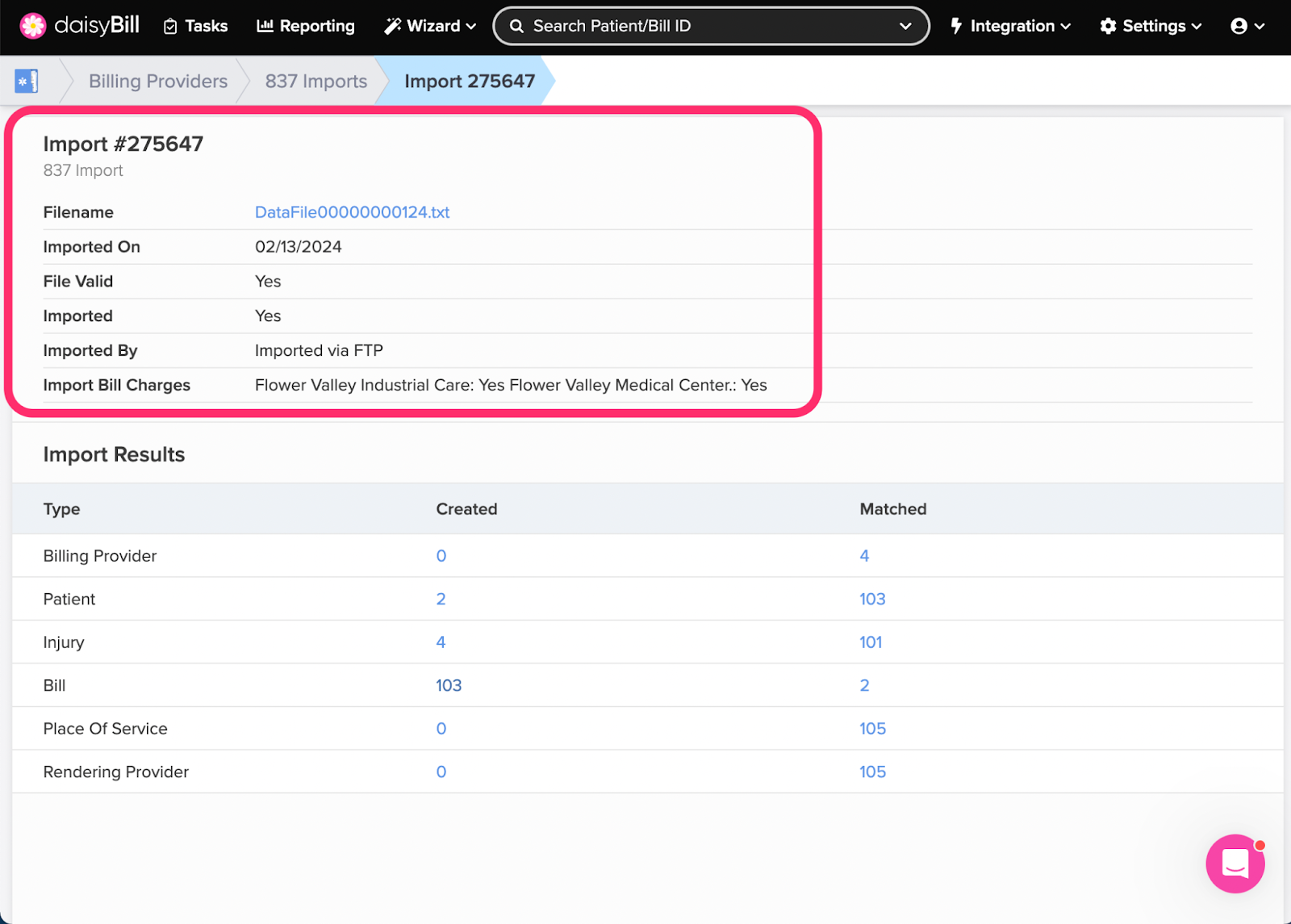Viewport: 1291px width, 924px height.
Task: Click the home breadcrumb icon
Action: coord(27,81)
